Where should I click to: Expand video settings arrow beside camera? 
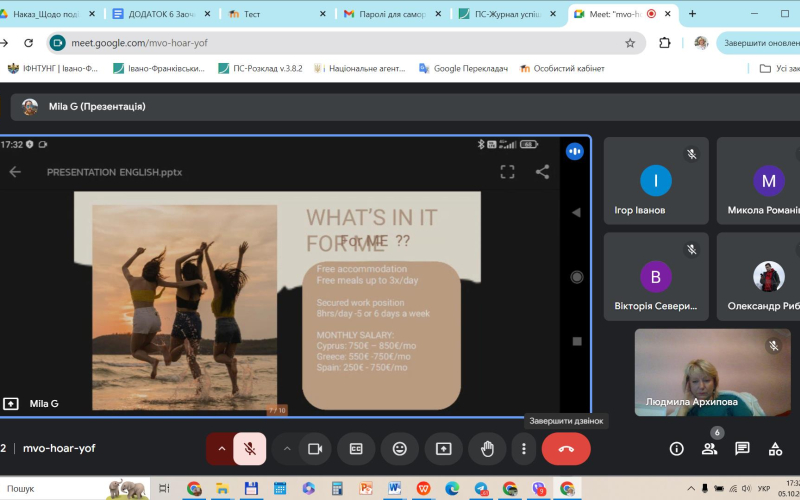point(287,448)
